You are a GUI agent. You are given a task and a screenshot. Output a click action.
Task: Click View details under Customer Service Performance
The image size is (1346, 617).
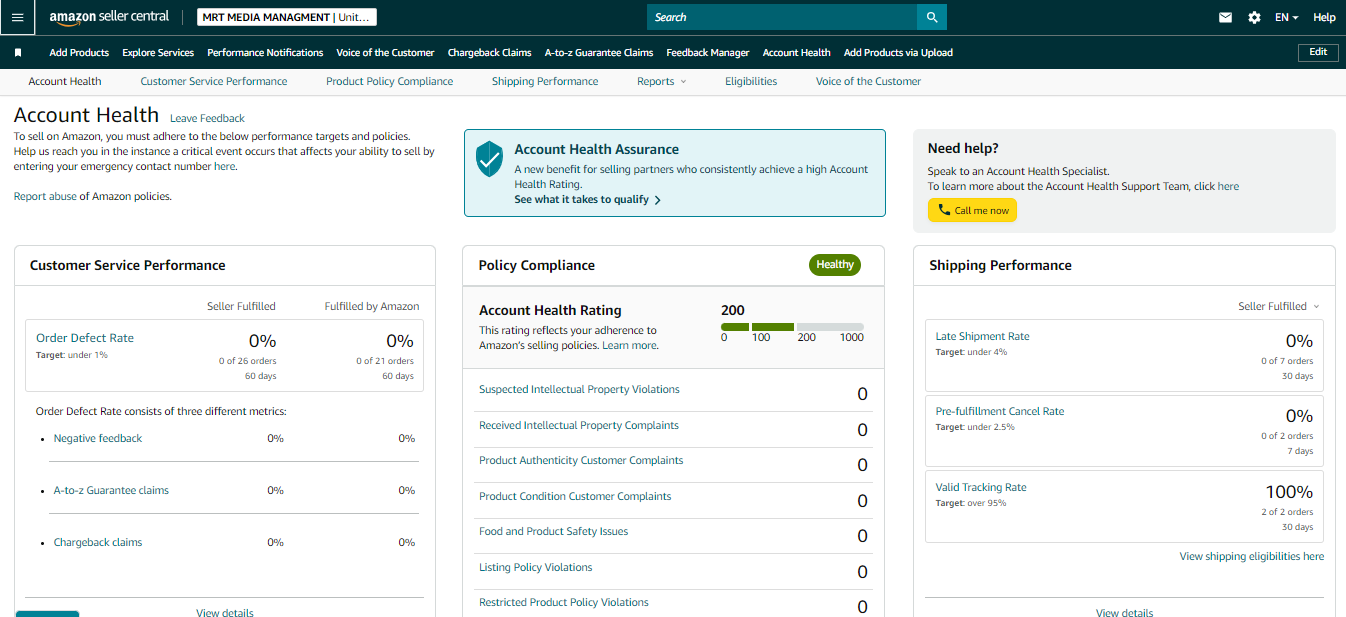click(225, 612)
